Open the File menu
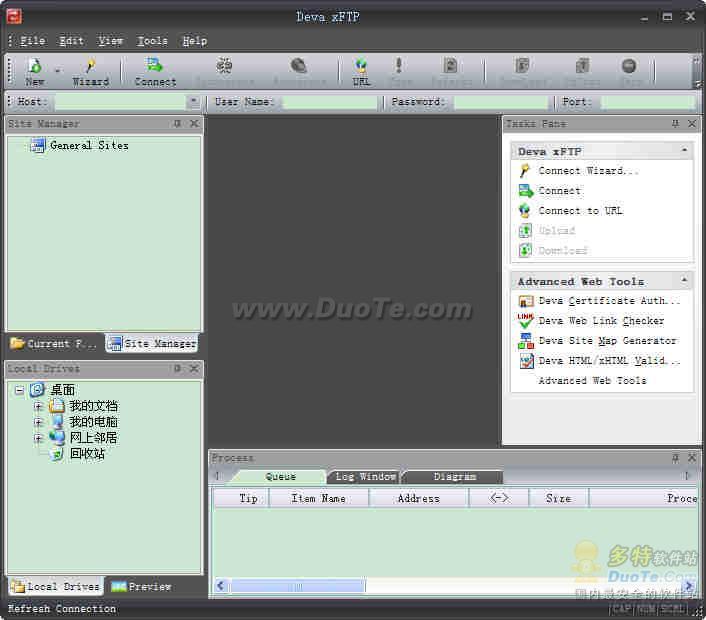This screenshot has height=620, width=706. coord(32,41)
